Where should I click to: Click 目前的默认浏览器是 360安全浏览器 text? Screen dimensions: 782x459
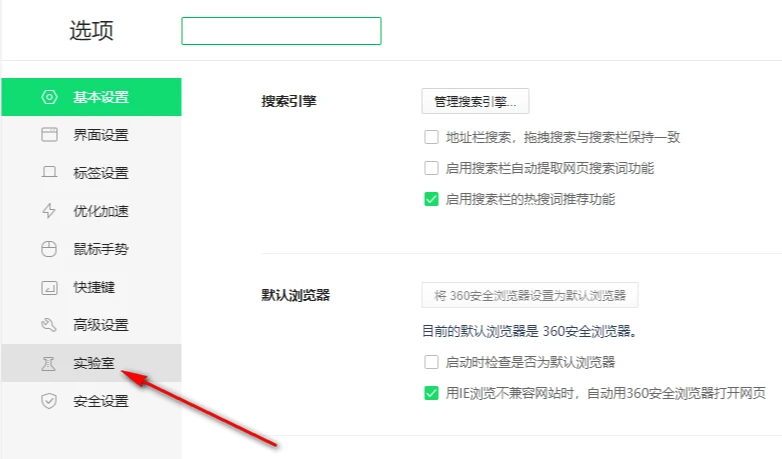(x=530, y=331)
